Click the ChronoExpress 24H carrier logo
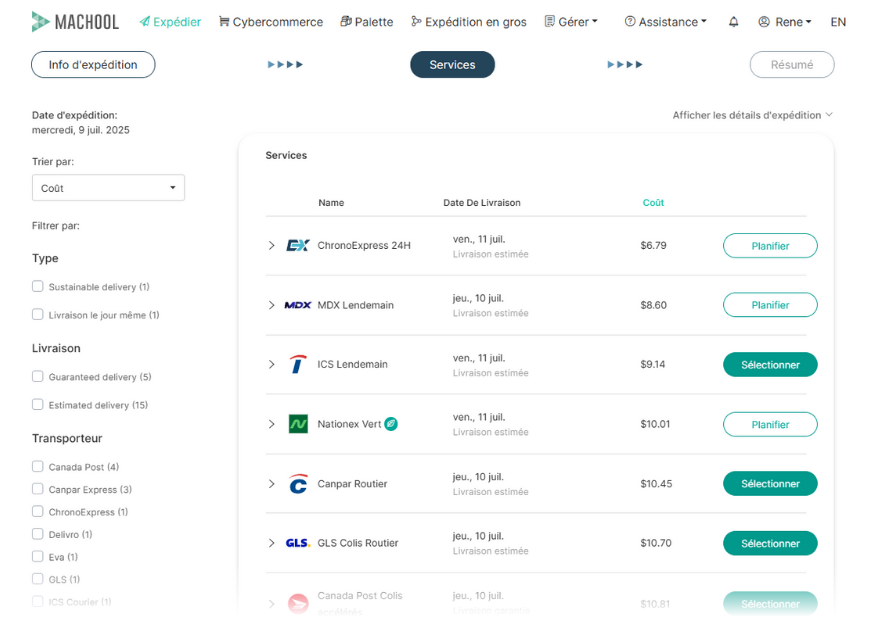 [x=298, y=245]
